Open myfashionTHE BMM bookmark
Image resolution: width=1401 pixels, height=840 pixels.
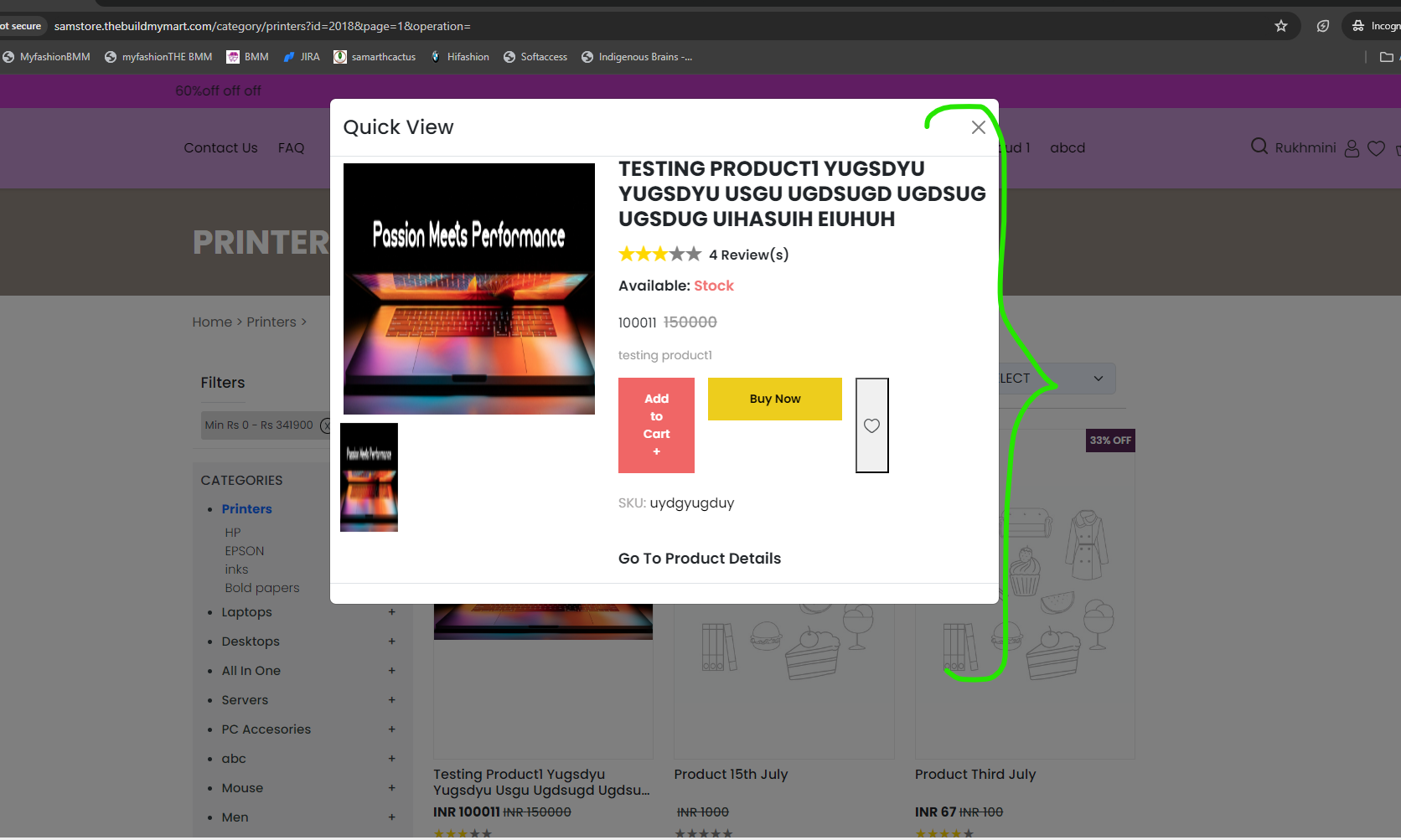(x=158, y=57)
